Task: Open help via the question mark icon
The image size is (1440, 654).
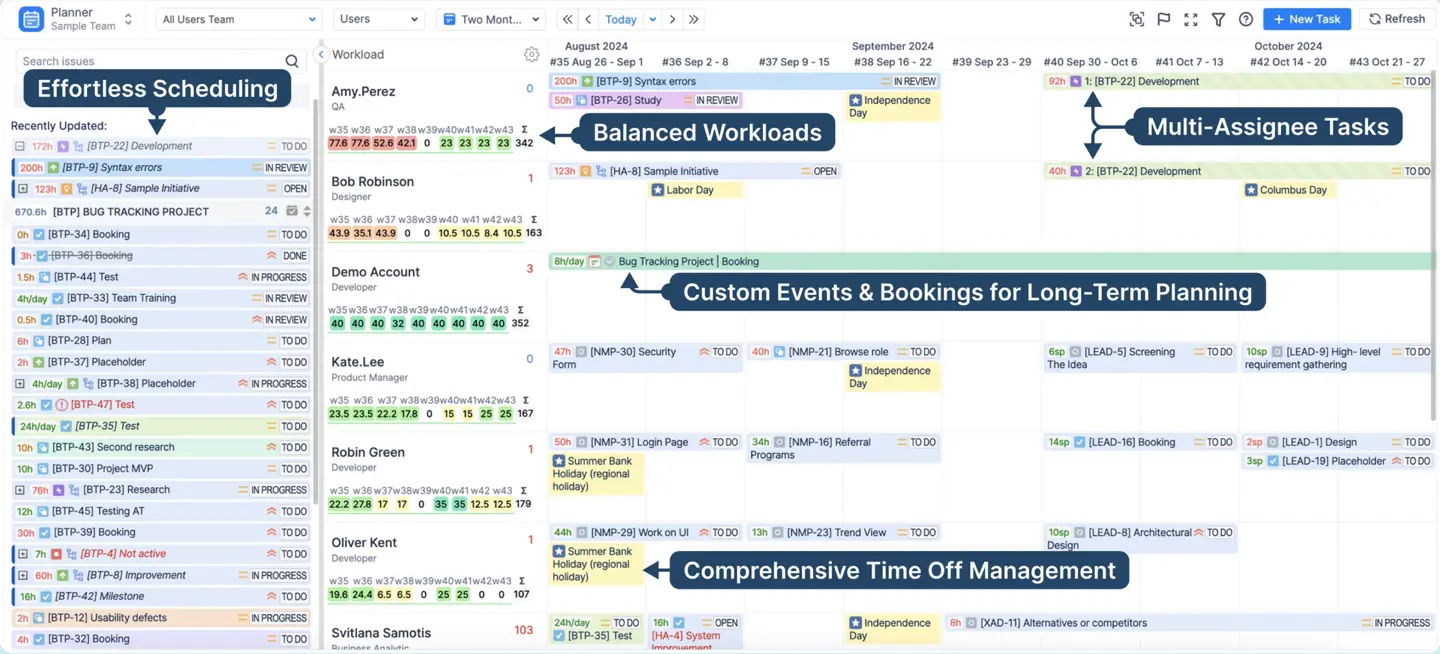Action: point(1246,19)
